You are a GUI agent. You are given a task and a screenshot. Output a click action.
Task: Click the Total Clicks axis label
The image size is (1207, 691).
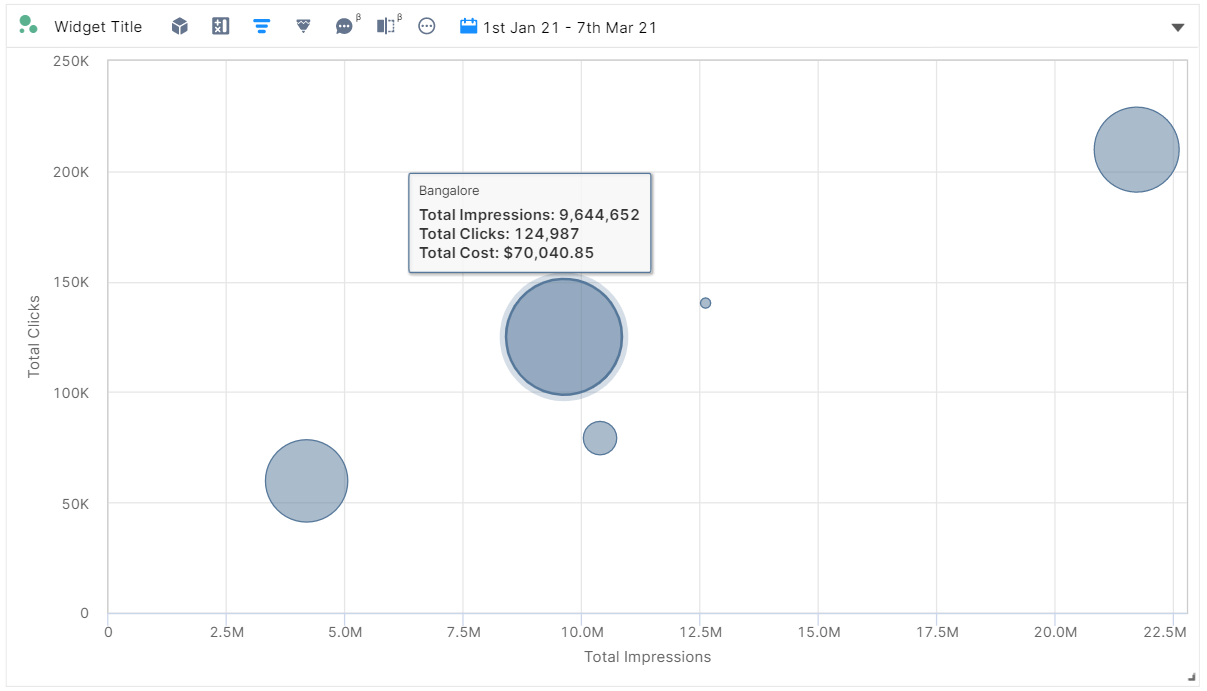pyautogui.click(x=34, y=336)
